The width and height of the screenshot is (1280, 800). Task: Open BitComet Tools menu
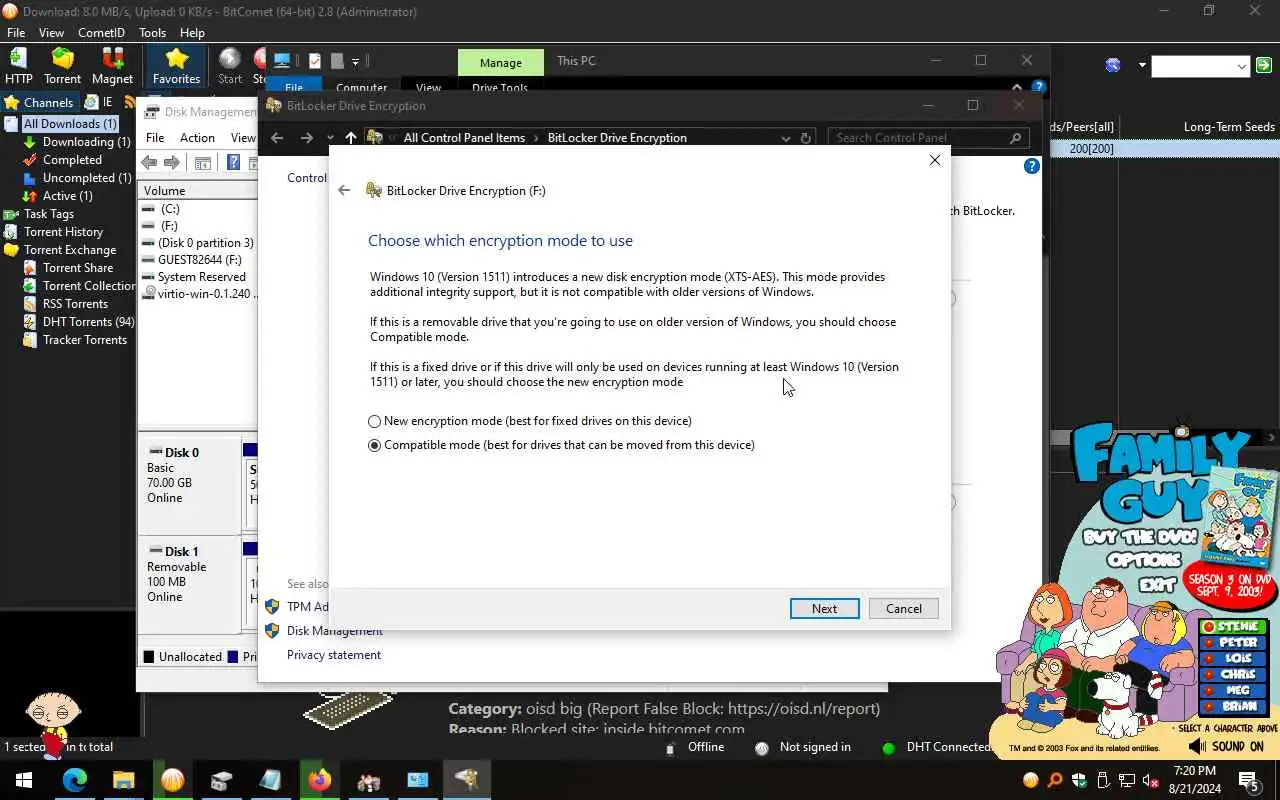tap(152, 33)
